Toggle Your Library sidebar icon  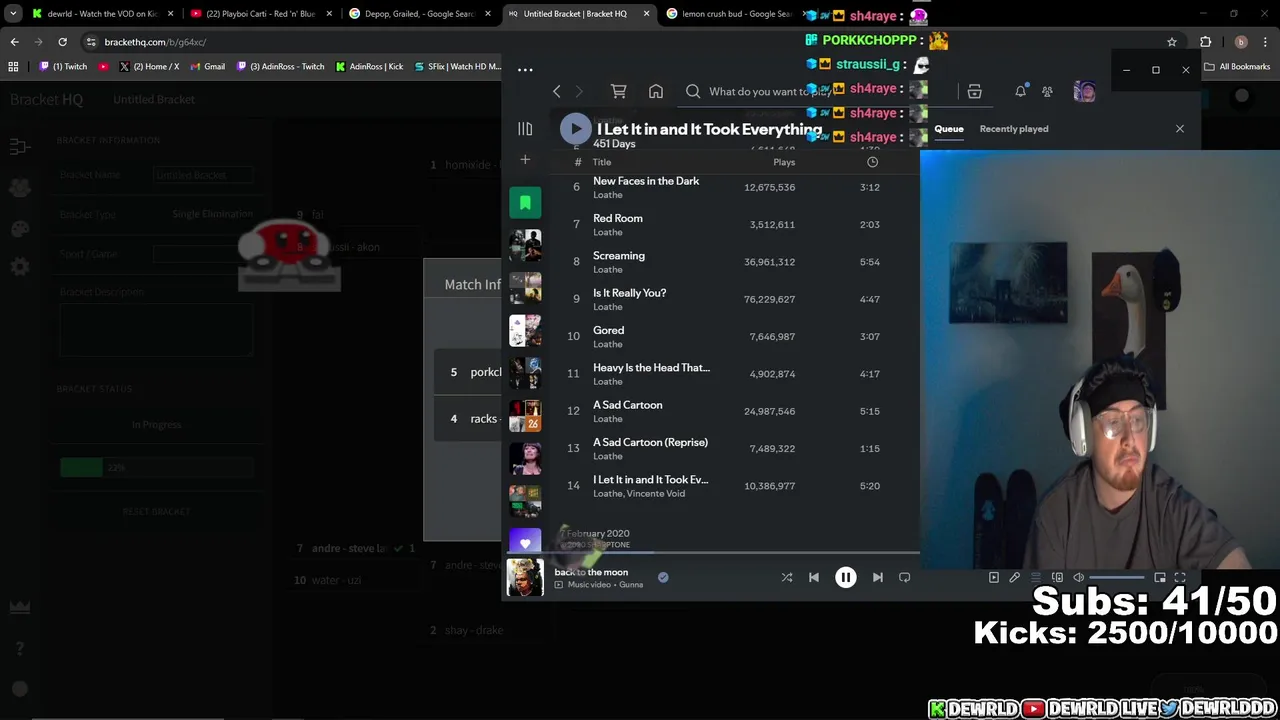point(525,129)
